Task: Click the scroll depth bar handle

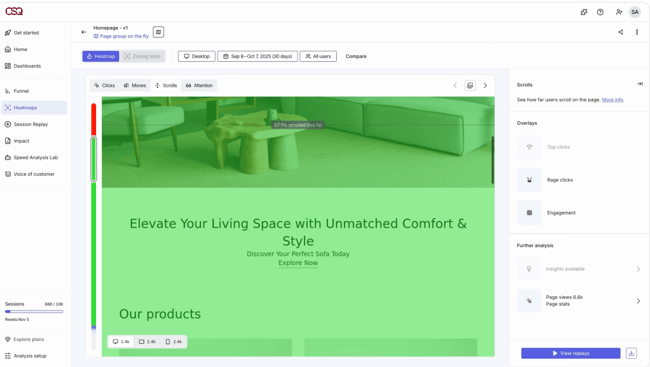Action: (94, 159)
